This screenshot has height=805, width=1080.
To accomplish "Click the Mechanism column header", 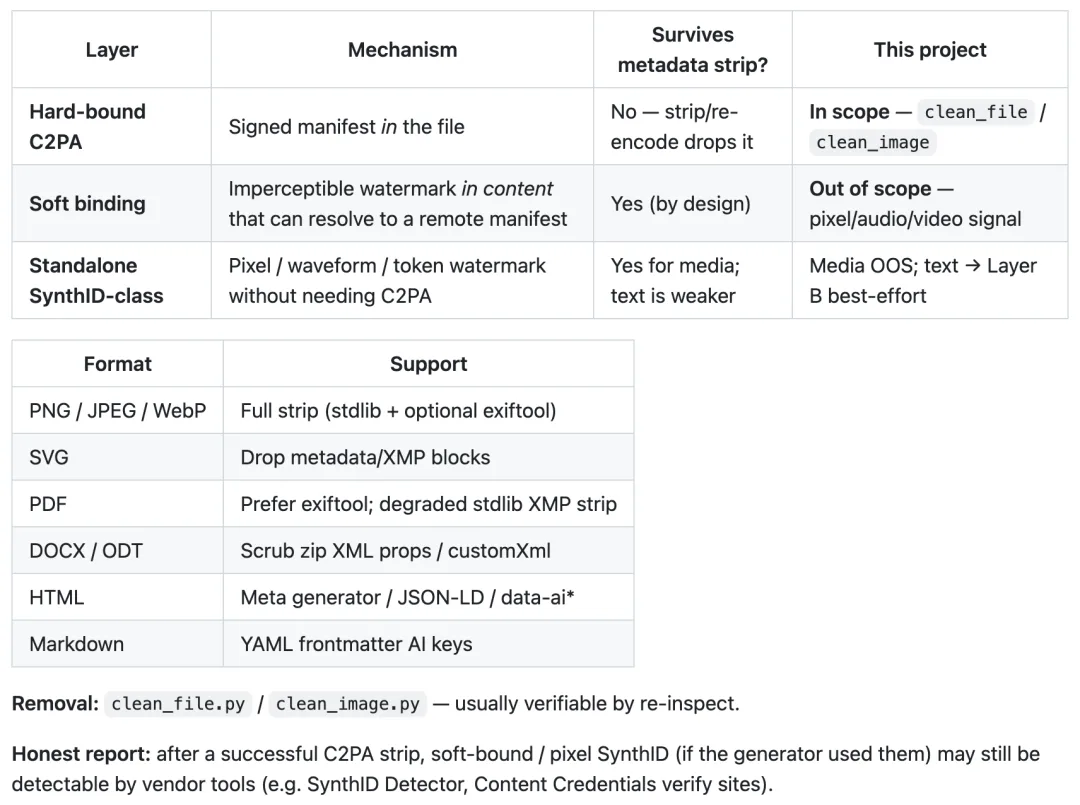I will (x=402, y=50).
